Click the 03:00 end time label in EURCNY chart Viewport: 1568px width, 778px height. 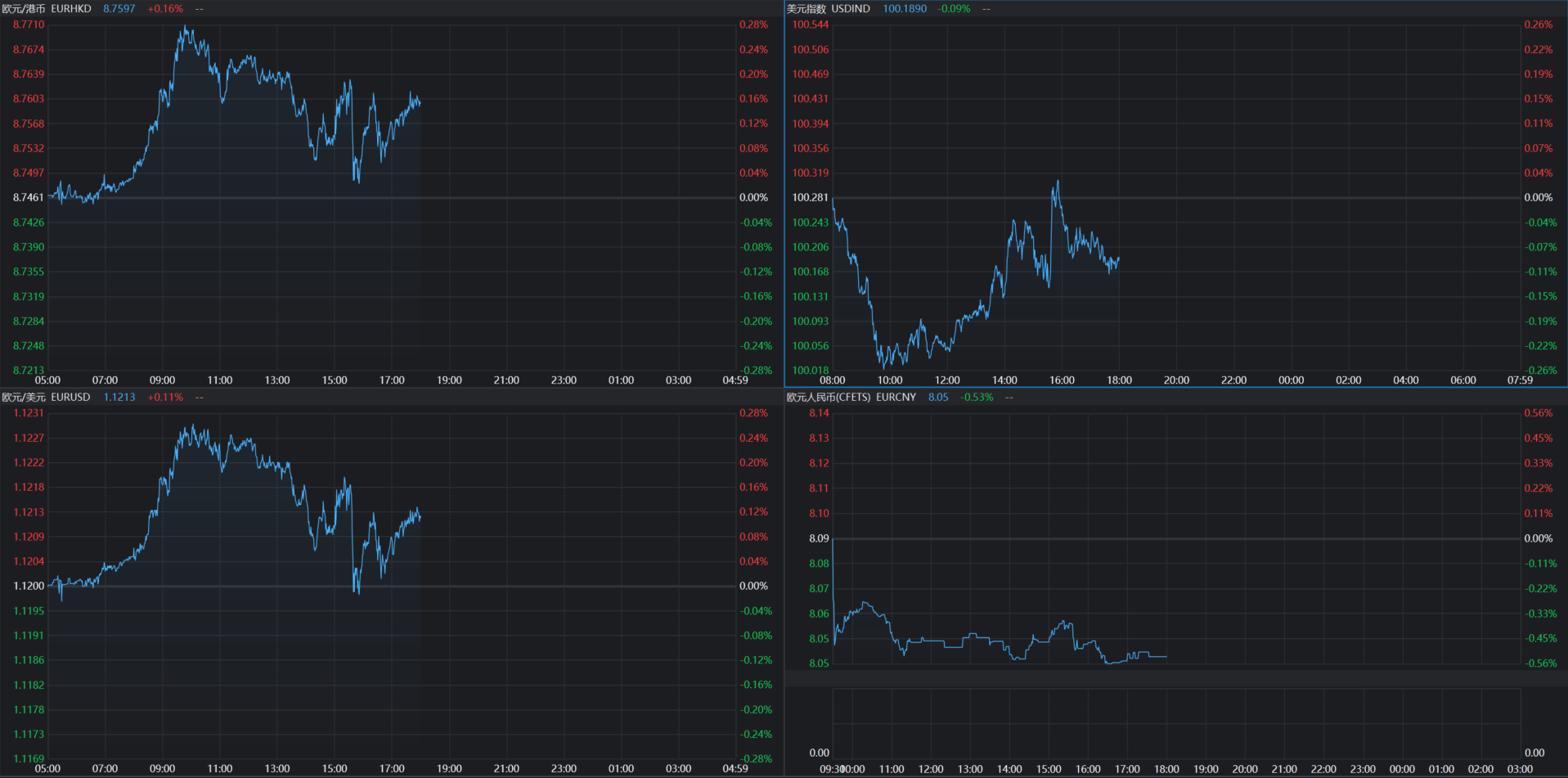click(1520, 769)
